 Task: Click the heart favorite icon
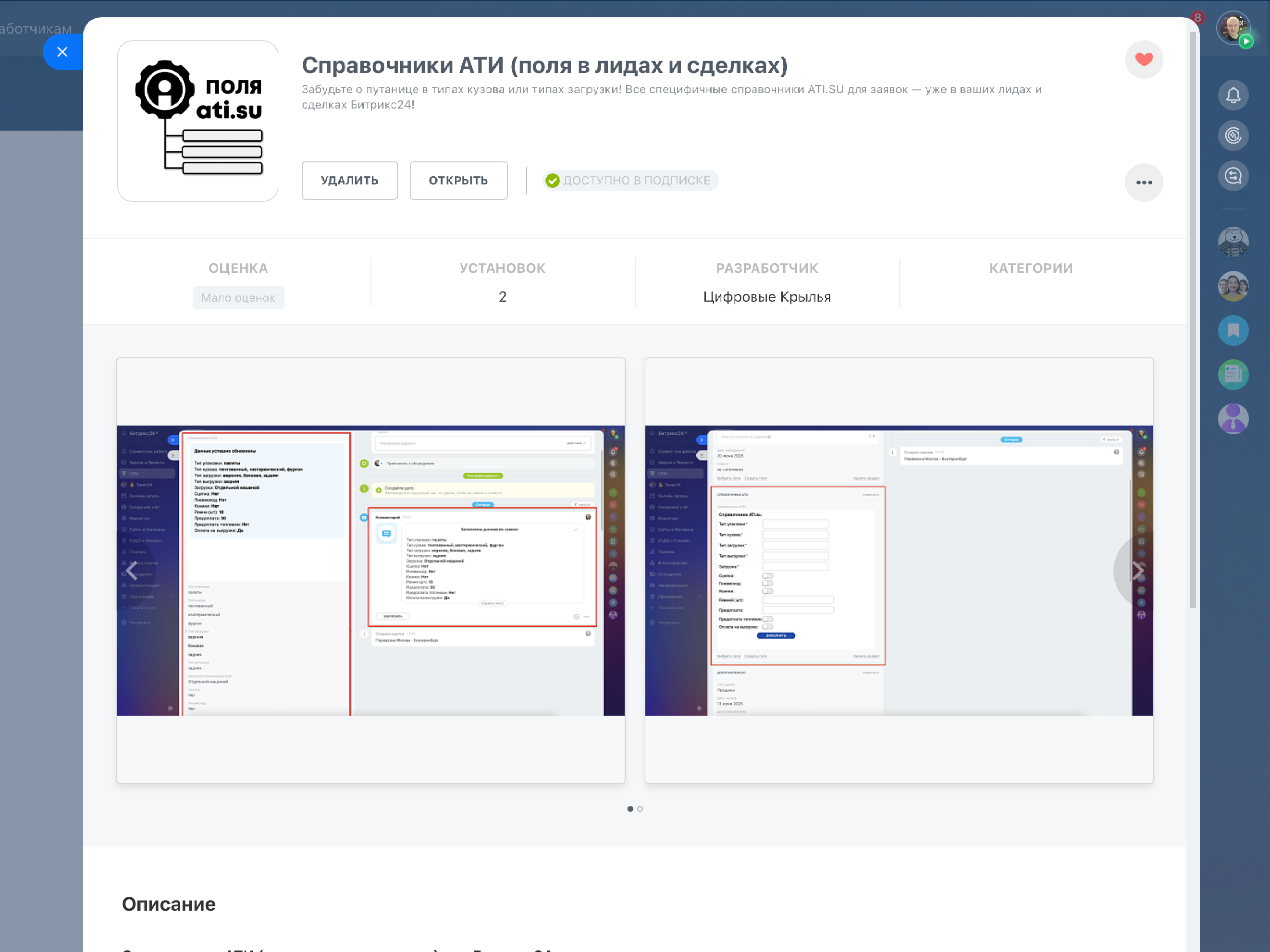pos(1143,59)
